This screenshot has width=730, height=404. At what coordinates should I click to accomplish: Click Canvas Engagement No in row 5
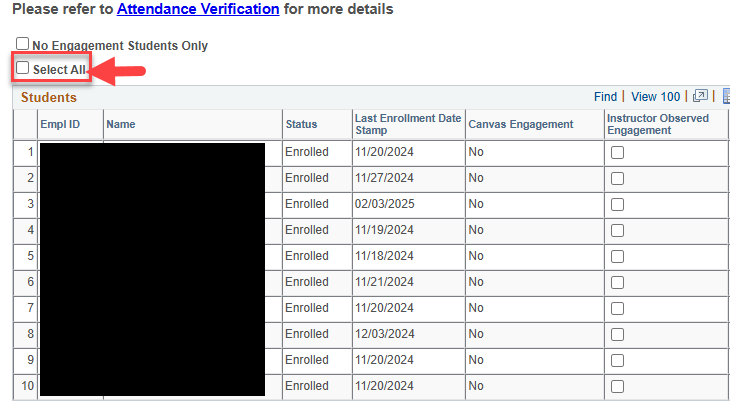tap(476, 256)
